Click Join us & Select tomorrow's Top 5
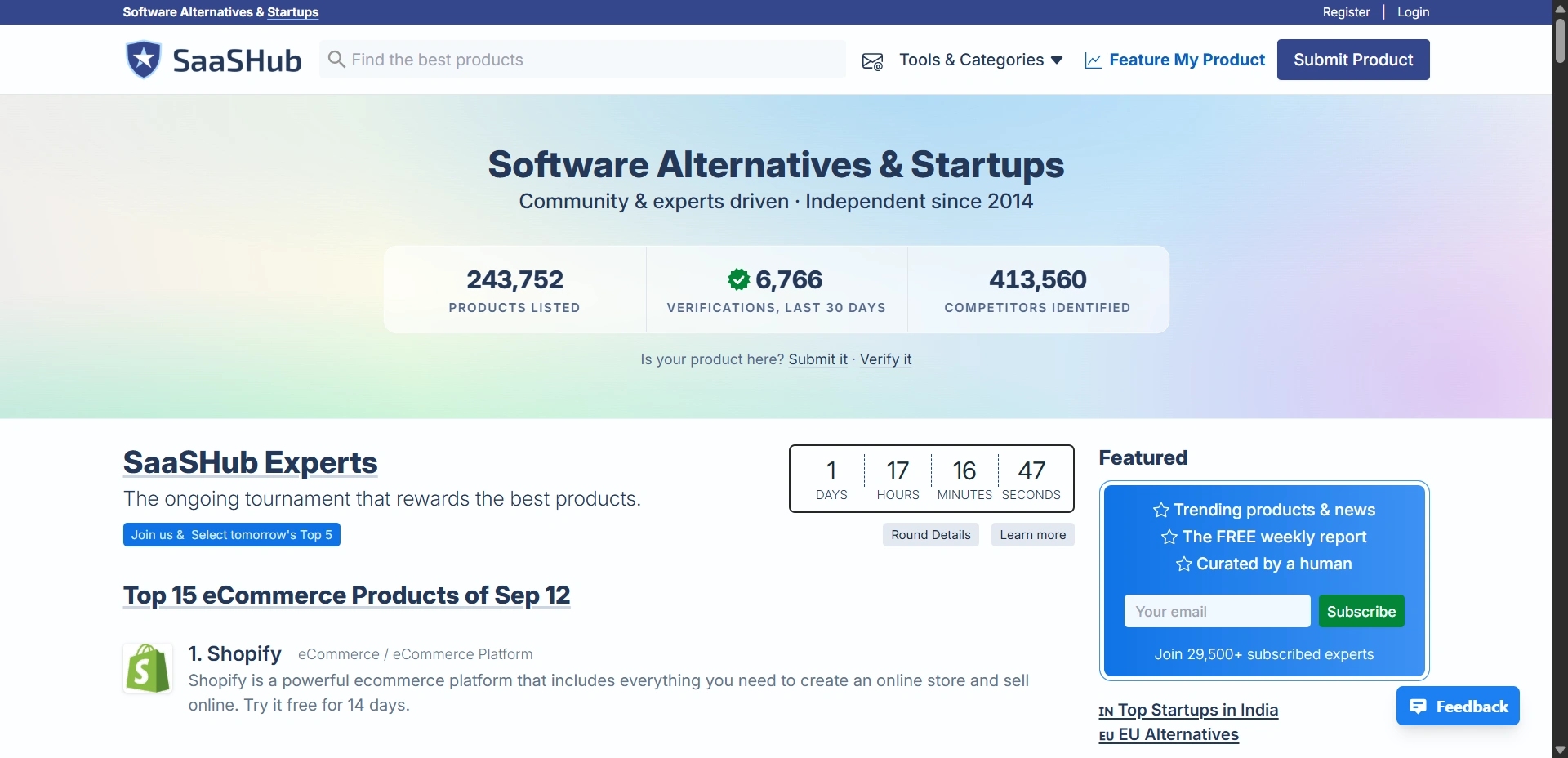 pos(232,535)
